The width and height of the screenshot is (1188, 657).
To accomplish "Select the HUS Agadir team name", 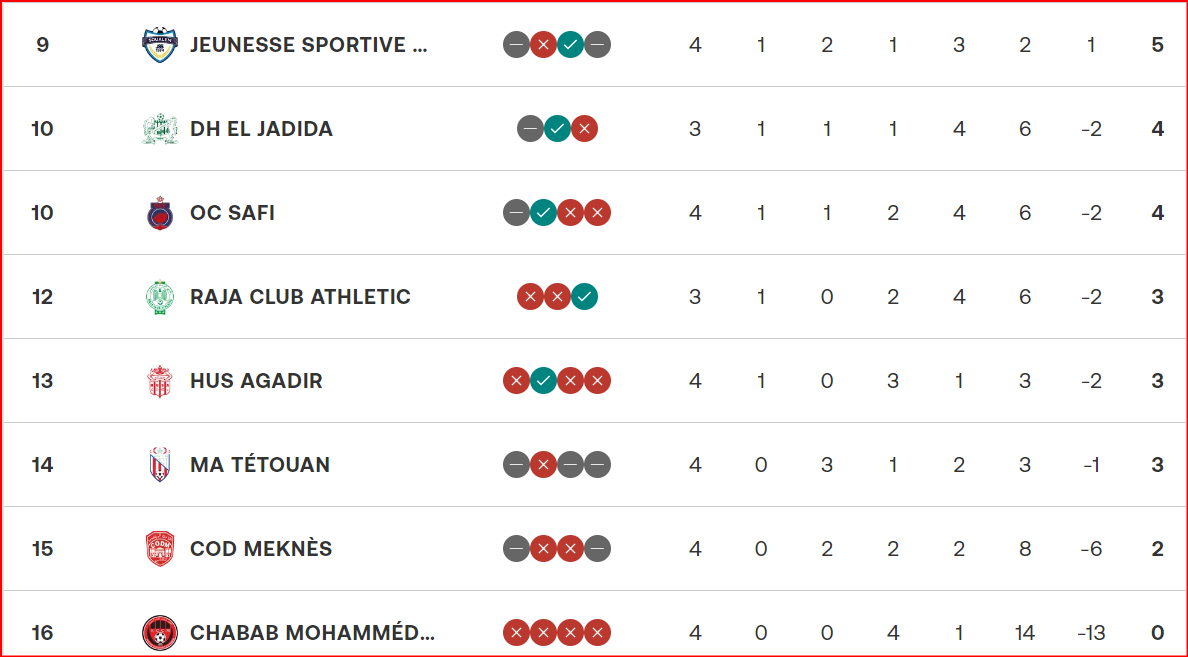I will point(256,381).
